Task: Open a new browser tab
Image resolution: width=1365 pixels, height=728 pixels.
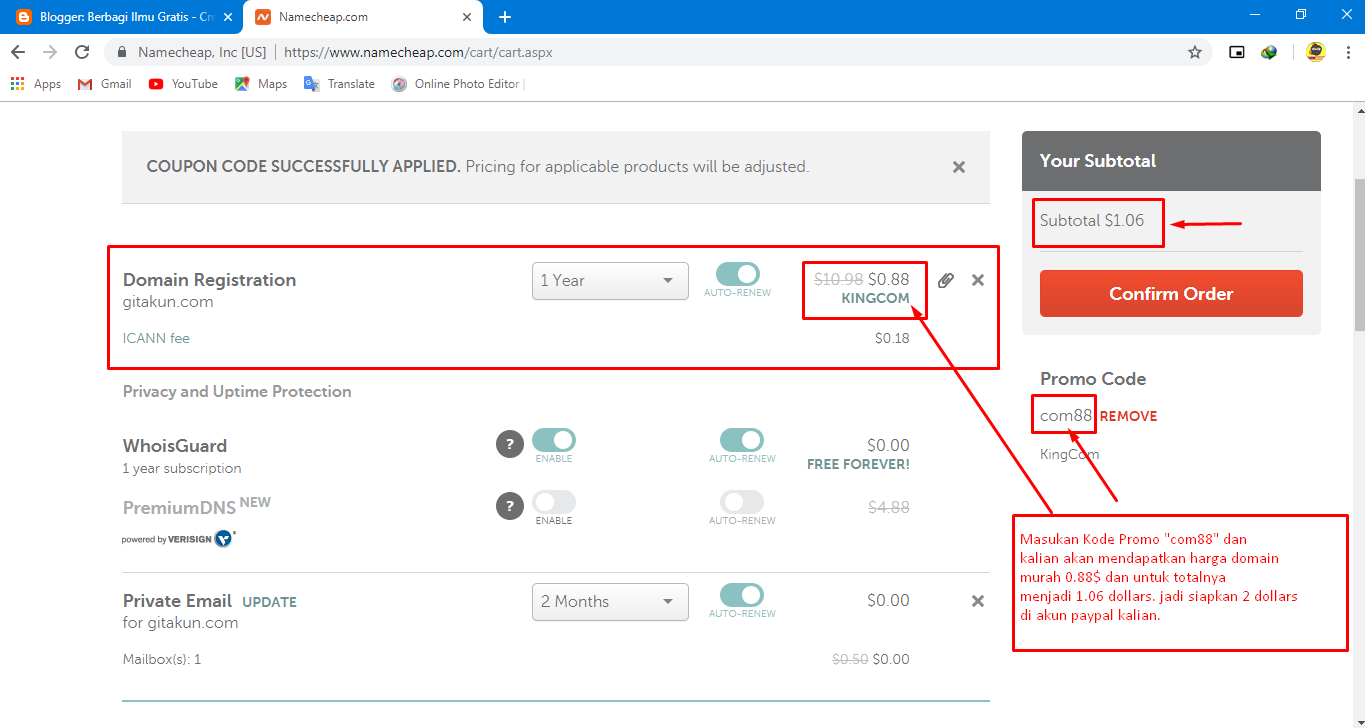Action: [505, 17]
